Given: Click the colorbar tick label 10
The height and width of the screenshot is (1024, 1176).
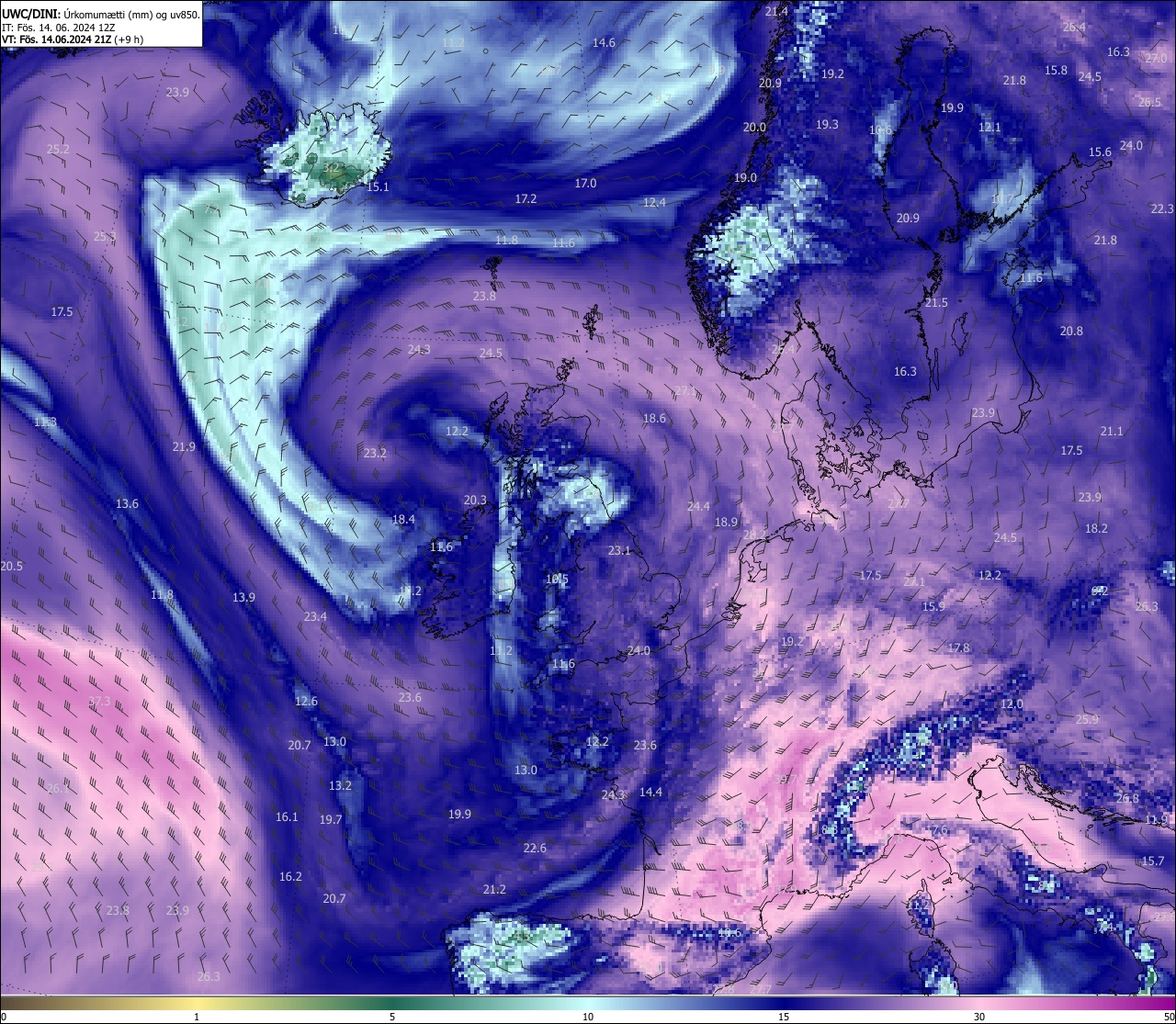Looking at the screenshot, I should click(588, 1017).
